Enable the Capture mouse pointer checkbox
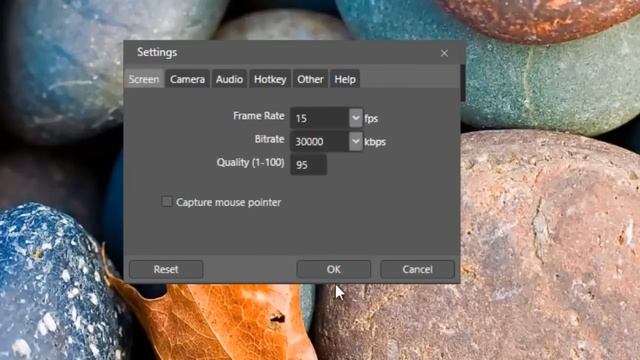The image size is (640, 360). (167, 201)
